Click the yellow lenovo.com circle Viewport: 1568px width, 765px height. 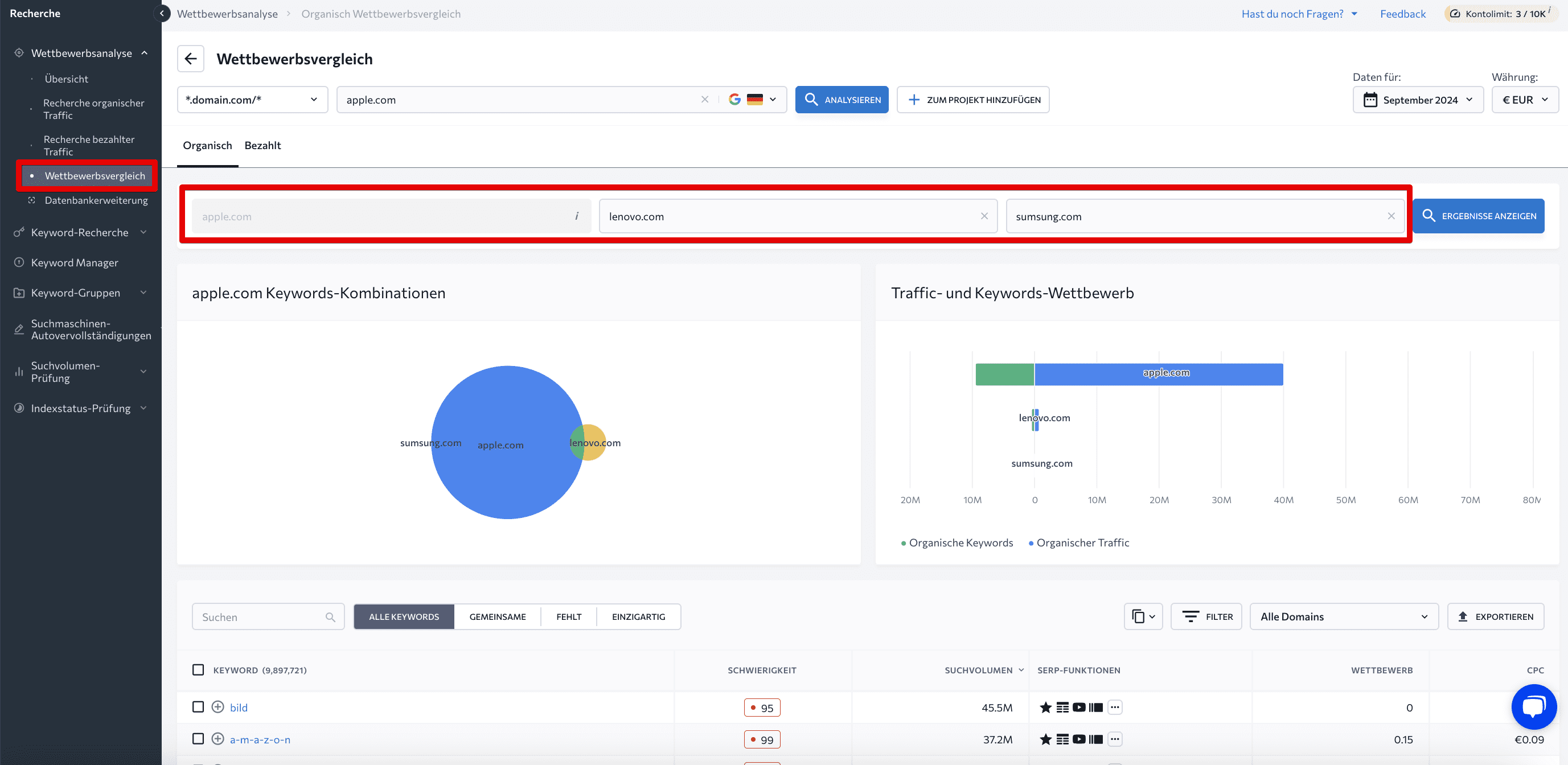point(594,442)
